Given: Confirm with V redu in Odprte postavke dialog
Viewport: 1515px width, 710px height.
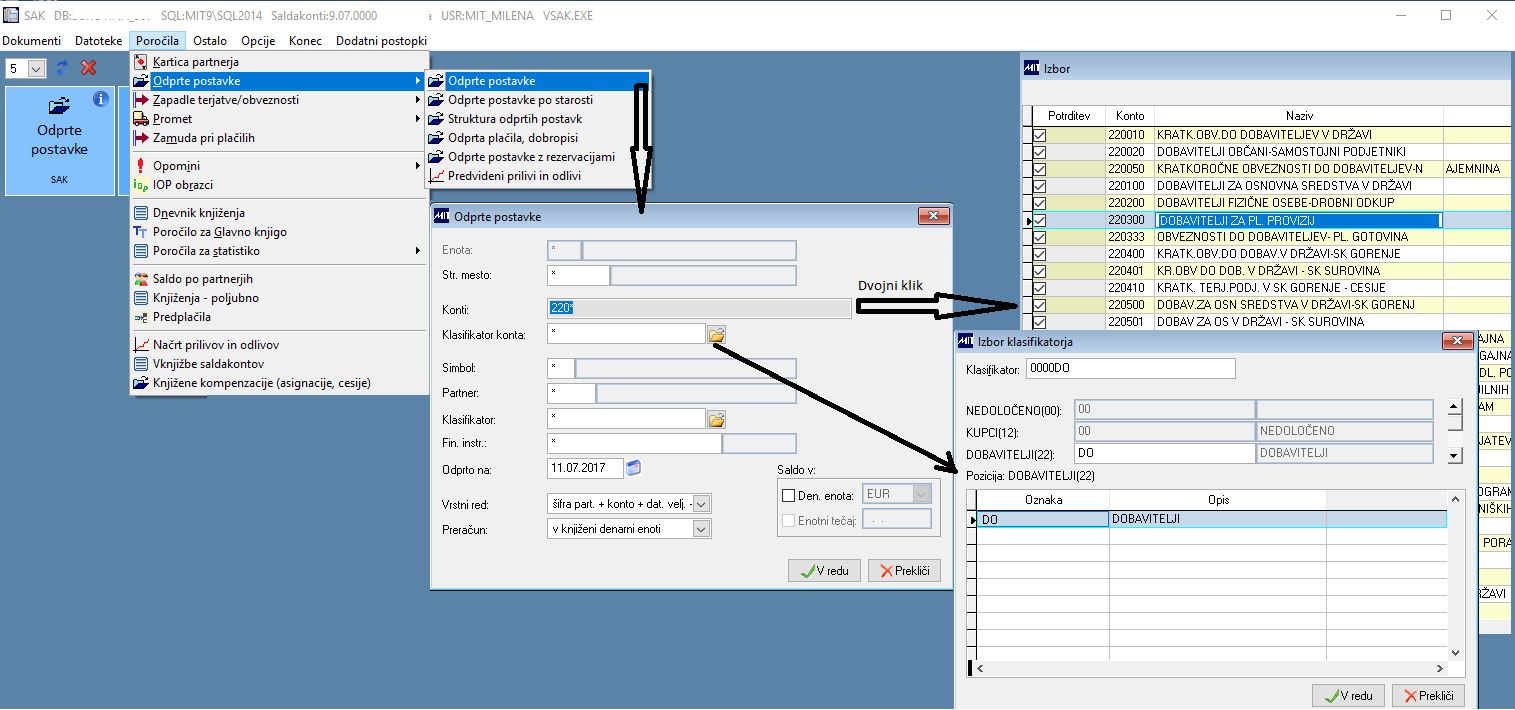Looking at the screenshot, I should pyautogui.click(x=824, y=570).
